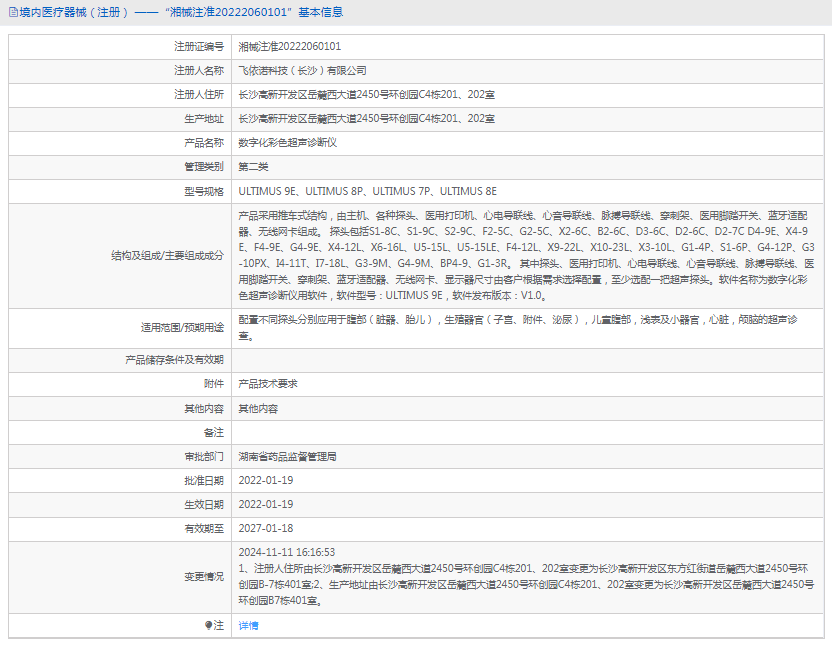Select the 管理类别 row label
The height and width of the screenshot is (646, 832).
click(x=204, y=167)
